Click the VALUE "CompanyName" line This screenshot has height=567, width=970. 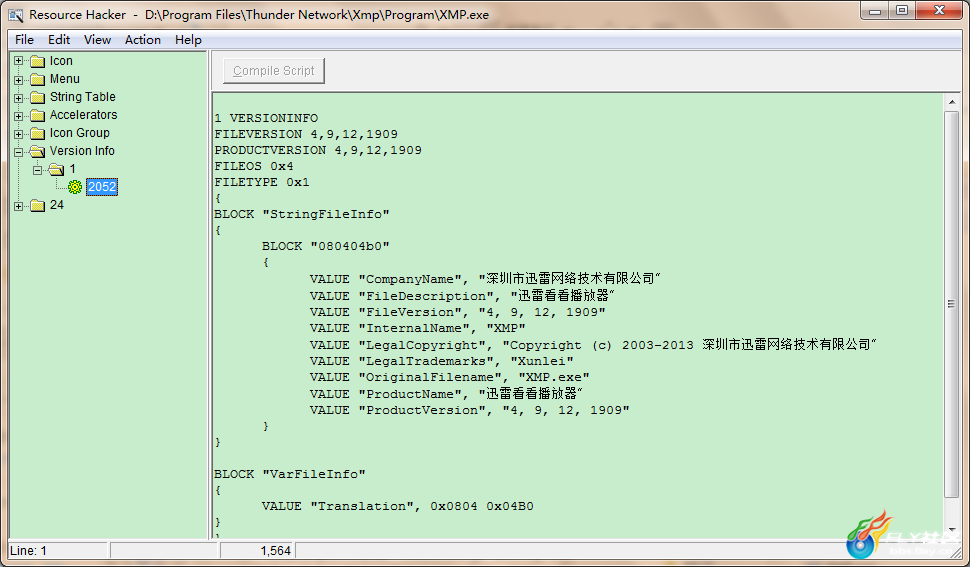click(x=485, y=279)
